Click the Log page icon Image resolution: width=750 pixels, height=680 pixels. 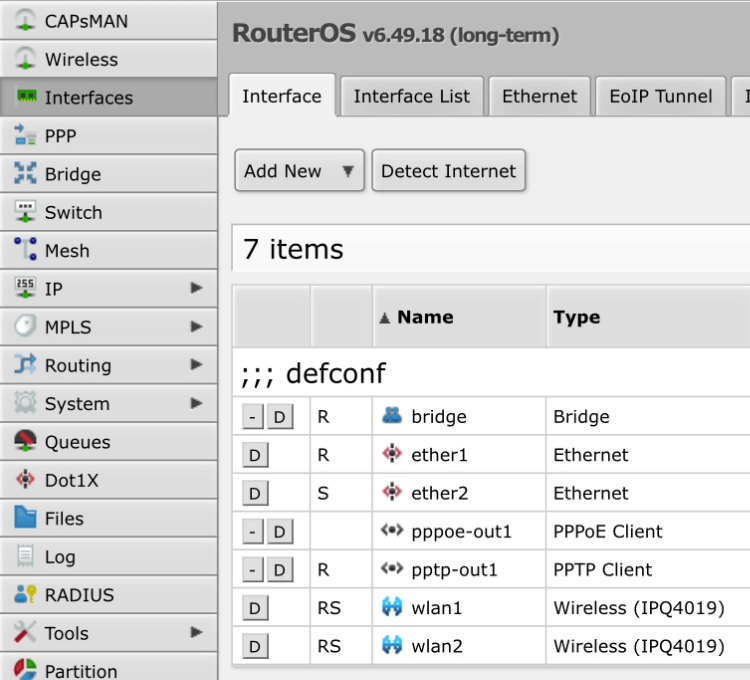[25, 555]
